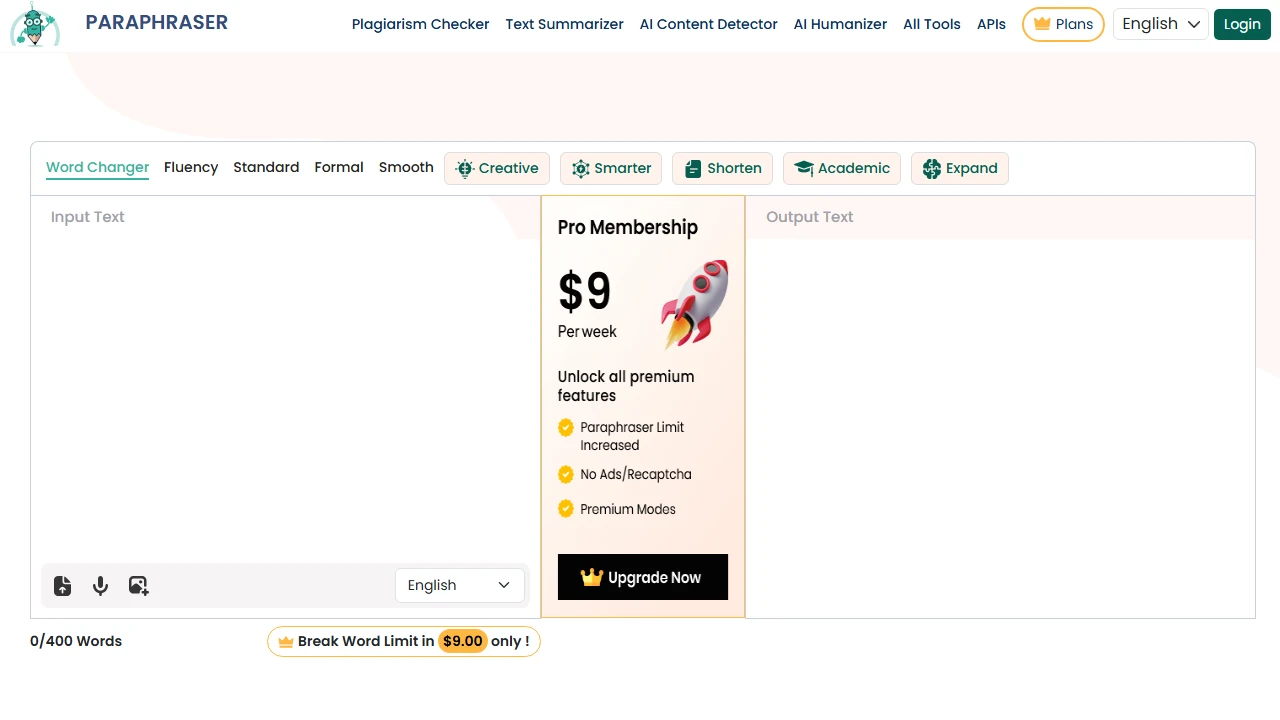Click Break Word Limit offer link
The height and width of the screenshot is (720, 1280).
[x=403, y=641]
